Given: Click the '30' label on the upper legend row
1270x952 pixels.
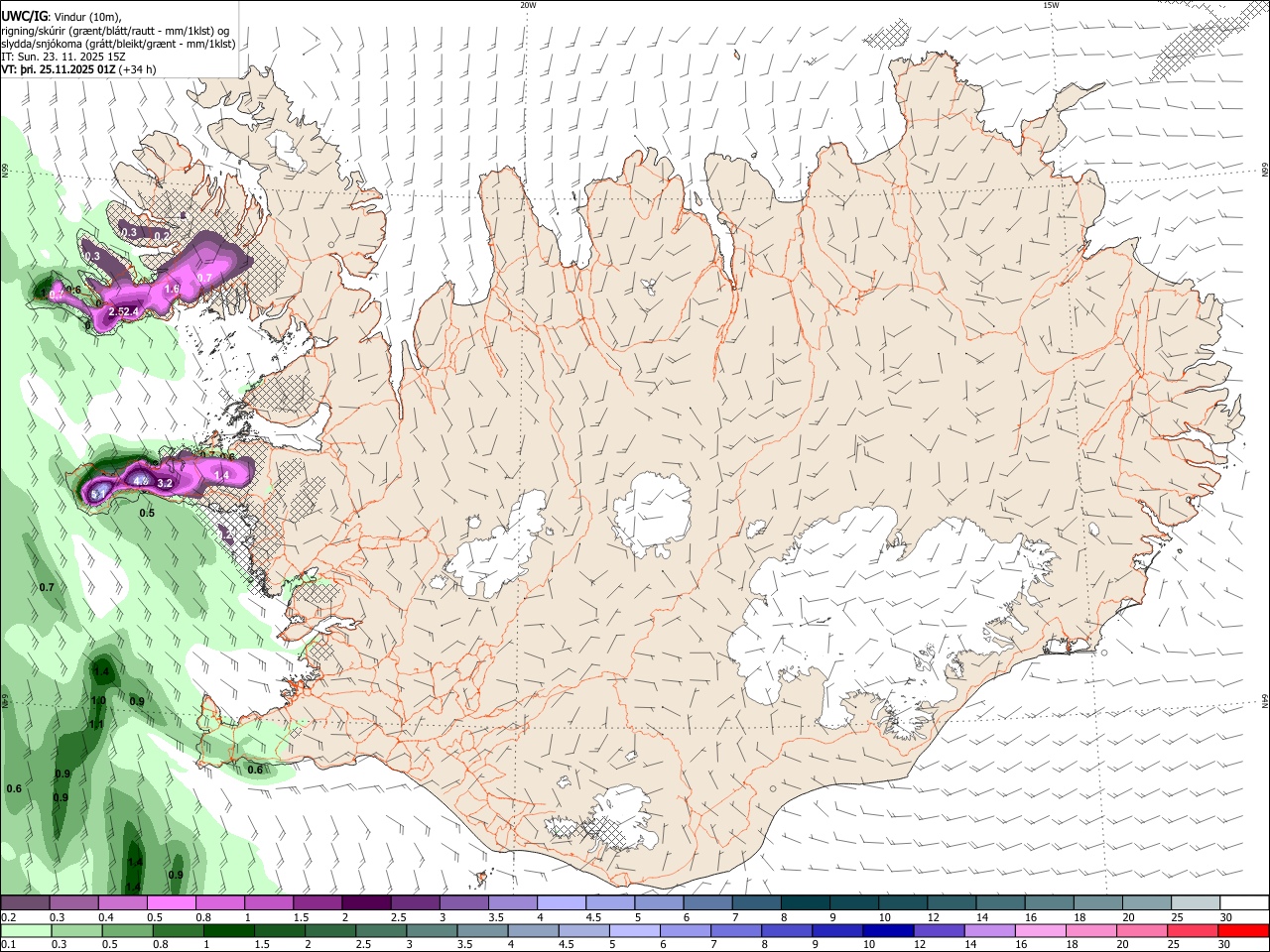Looking at the screenshot, I should [1226, 917].
